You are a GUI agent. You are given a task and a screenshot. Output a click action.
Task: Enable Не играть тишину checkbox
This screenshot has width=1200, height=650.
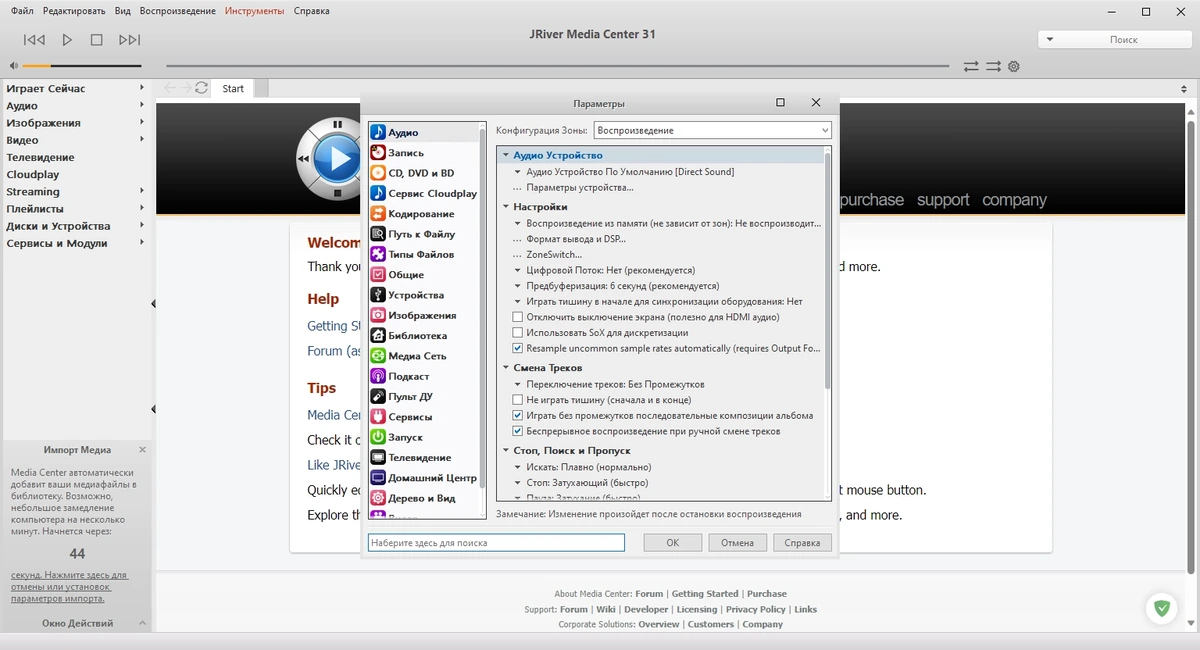click(x=517, y=400)
